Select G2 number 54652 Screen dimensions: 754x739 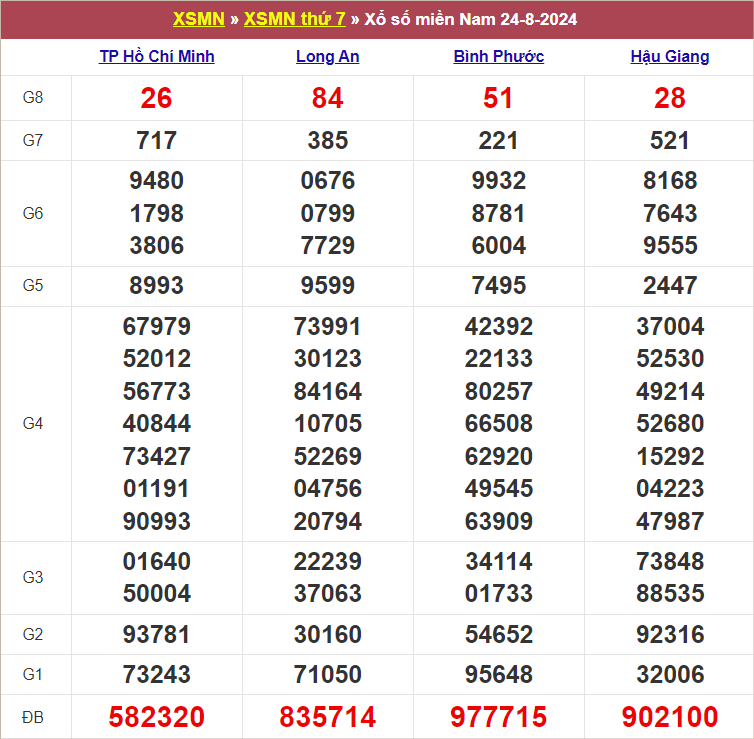click(x=499, y=635)
